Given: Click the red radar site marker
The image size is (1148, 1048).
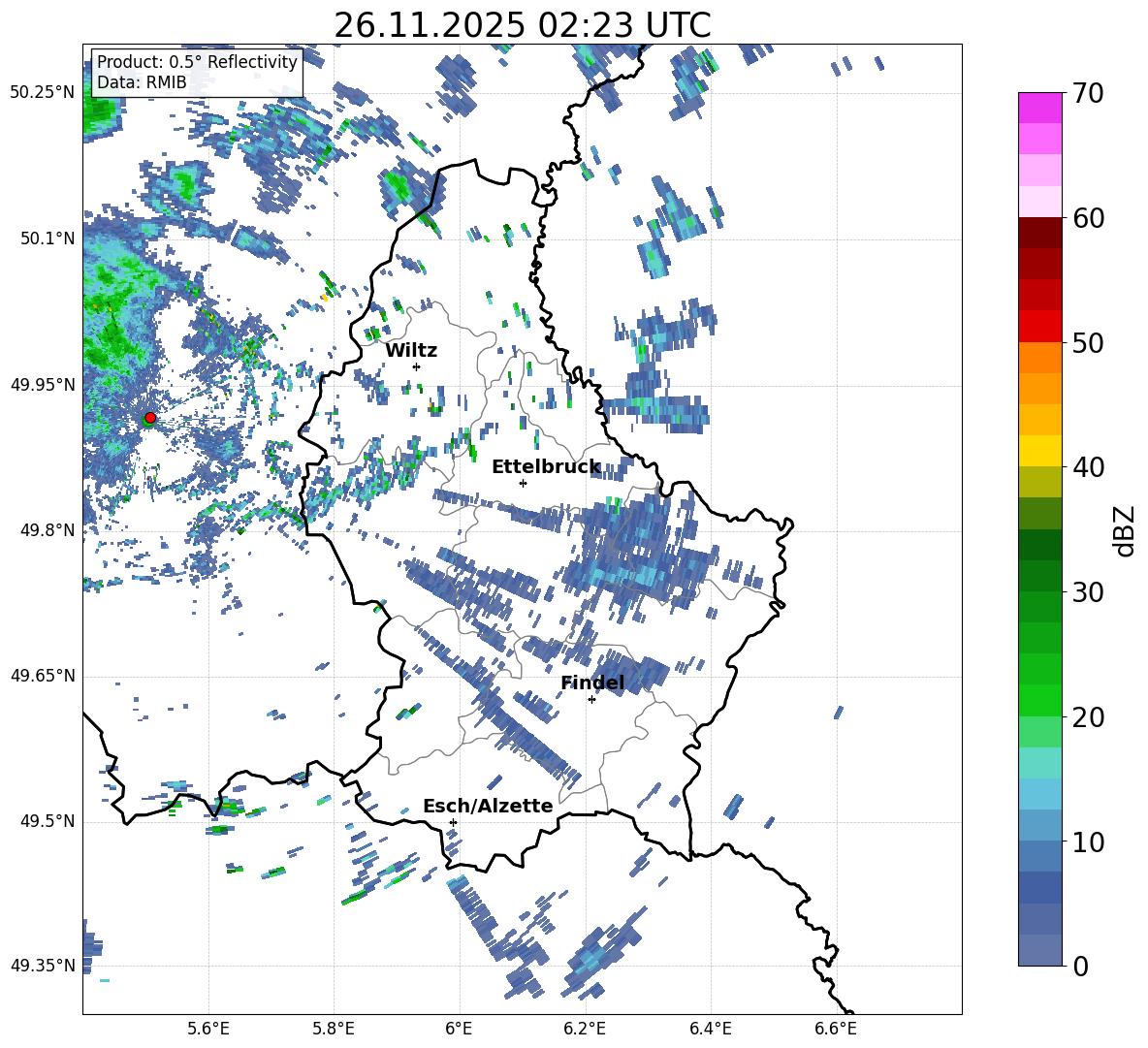Looking at the screenshot, I should click(x=149, y=418).
